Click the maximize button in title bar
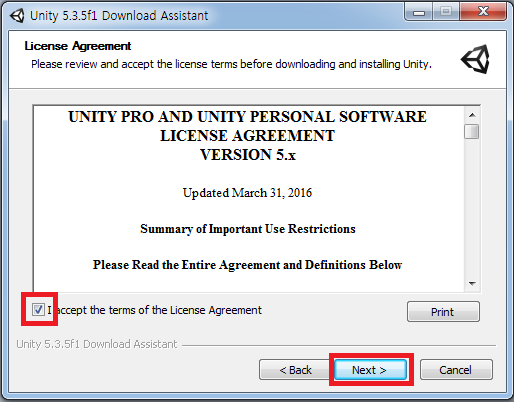514x402 pixels. (x=446, y=12)
